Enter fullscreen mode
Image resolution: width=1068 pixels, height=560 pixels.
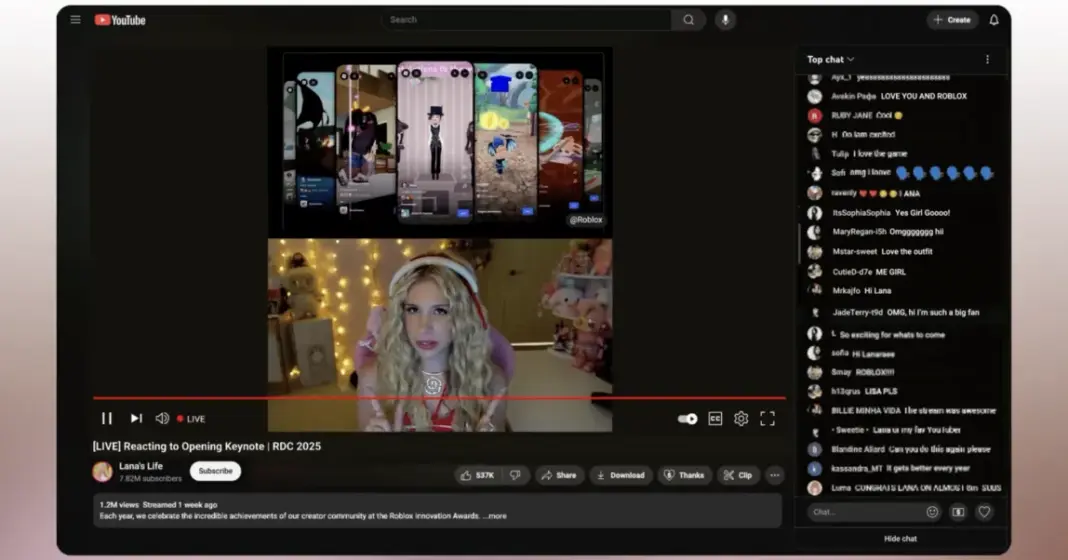[x=767, y=419]
